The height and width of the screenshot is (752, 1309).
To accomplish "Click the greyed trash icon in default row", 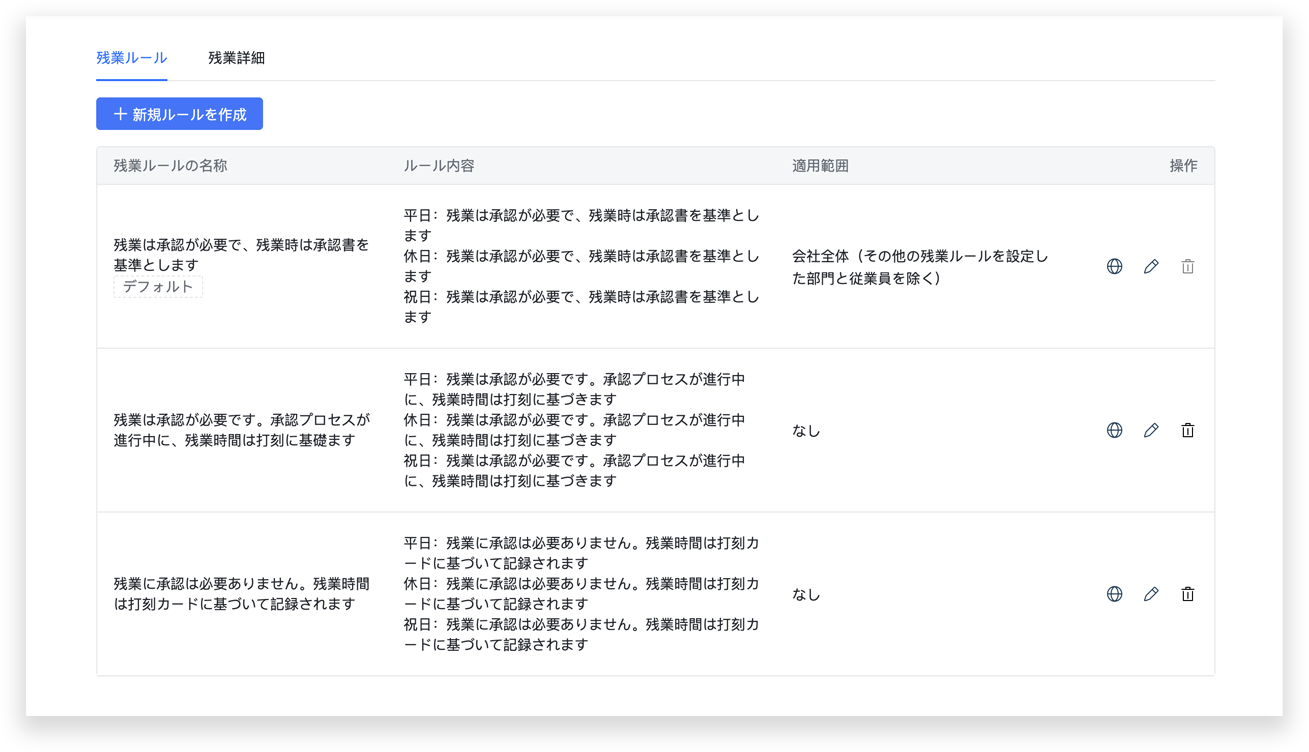I will coord(1187,266).
